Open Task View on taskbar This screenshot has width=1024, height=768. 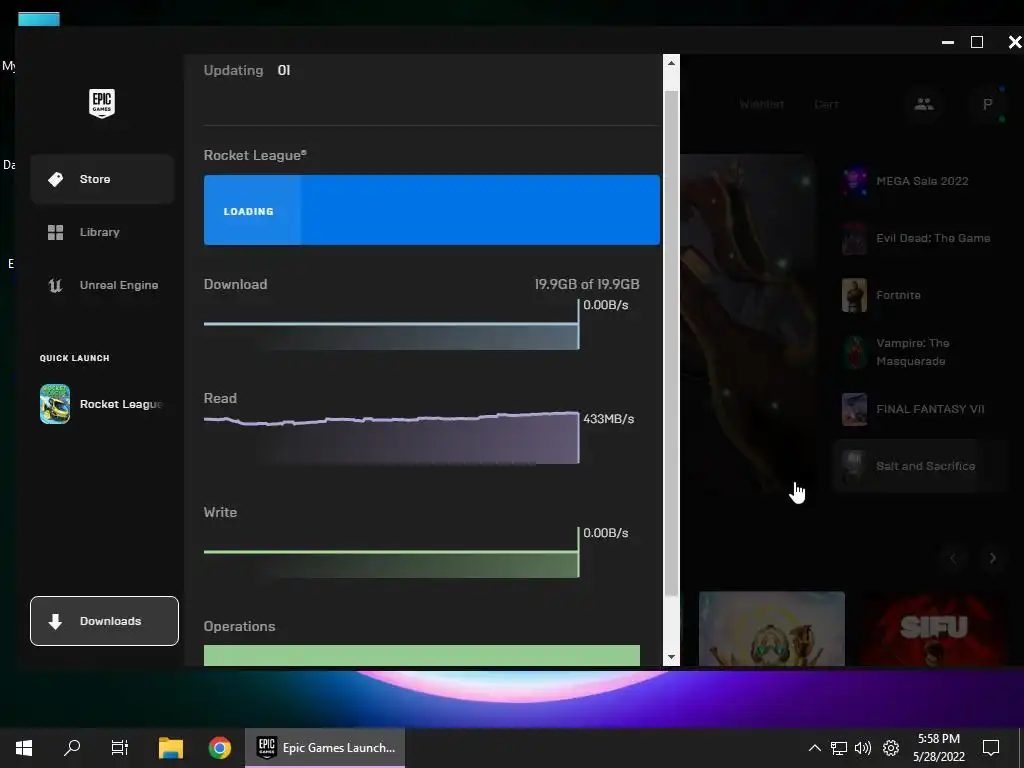click(120, 748)
